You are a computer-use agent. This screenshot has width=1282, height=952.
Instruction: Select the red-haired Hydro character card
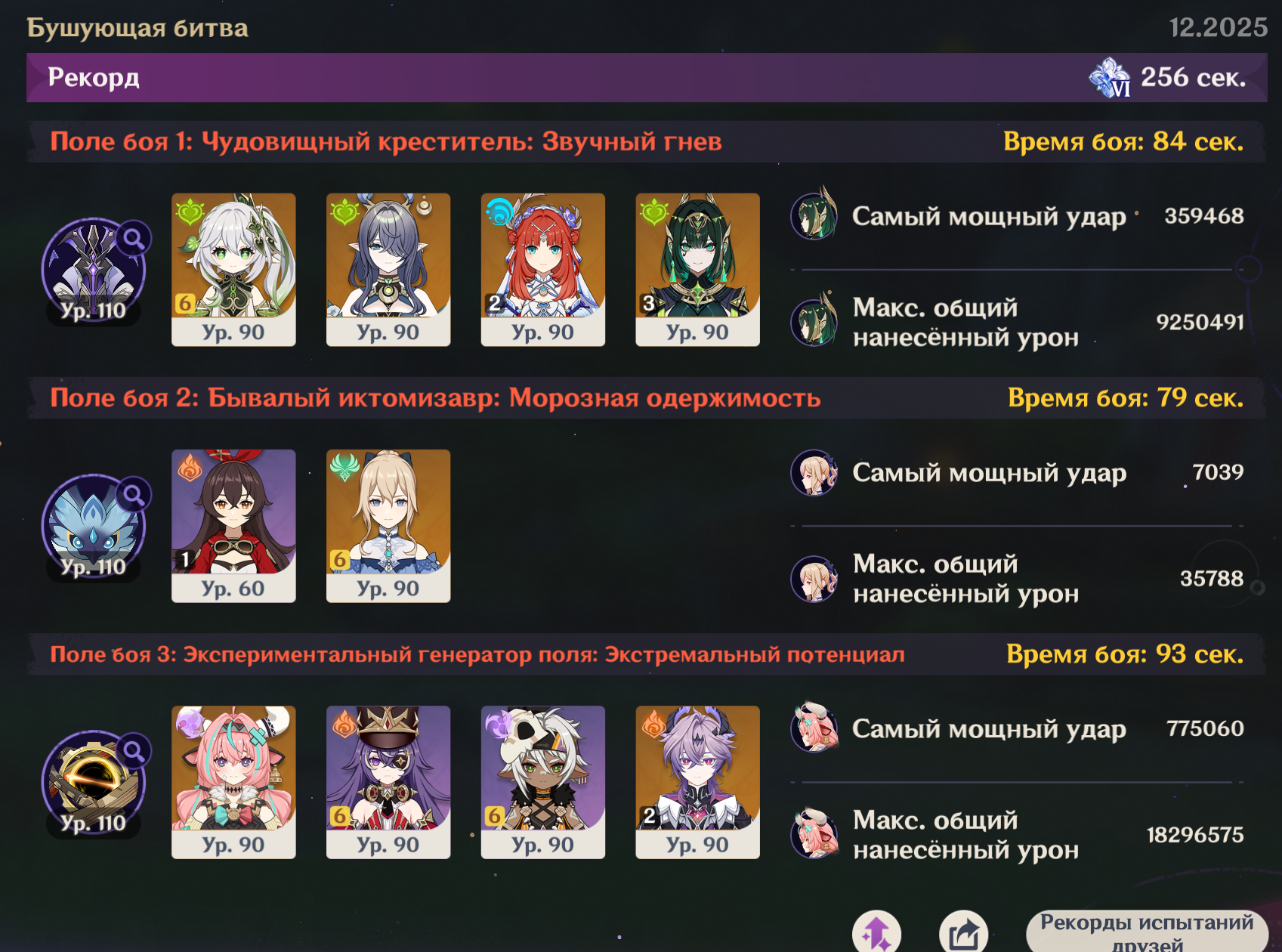[543, 270]
